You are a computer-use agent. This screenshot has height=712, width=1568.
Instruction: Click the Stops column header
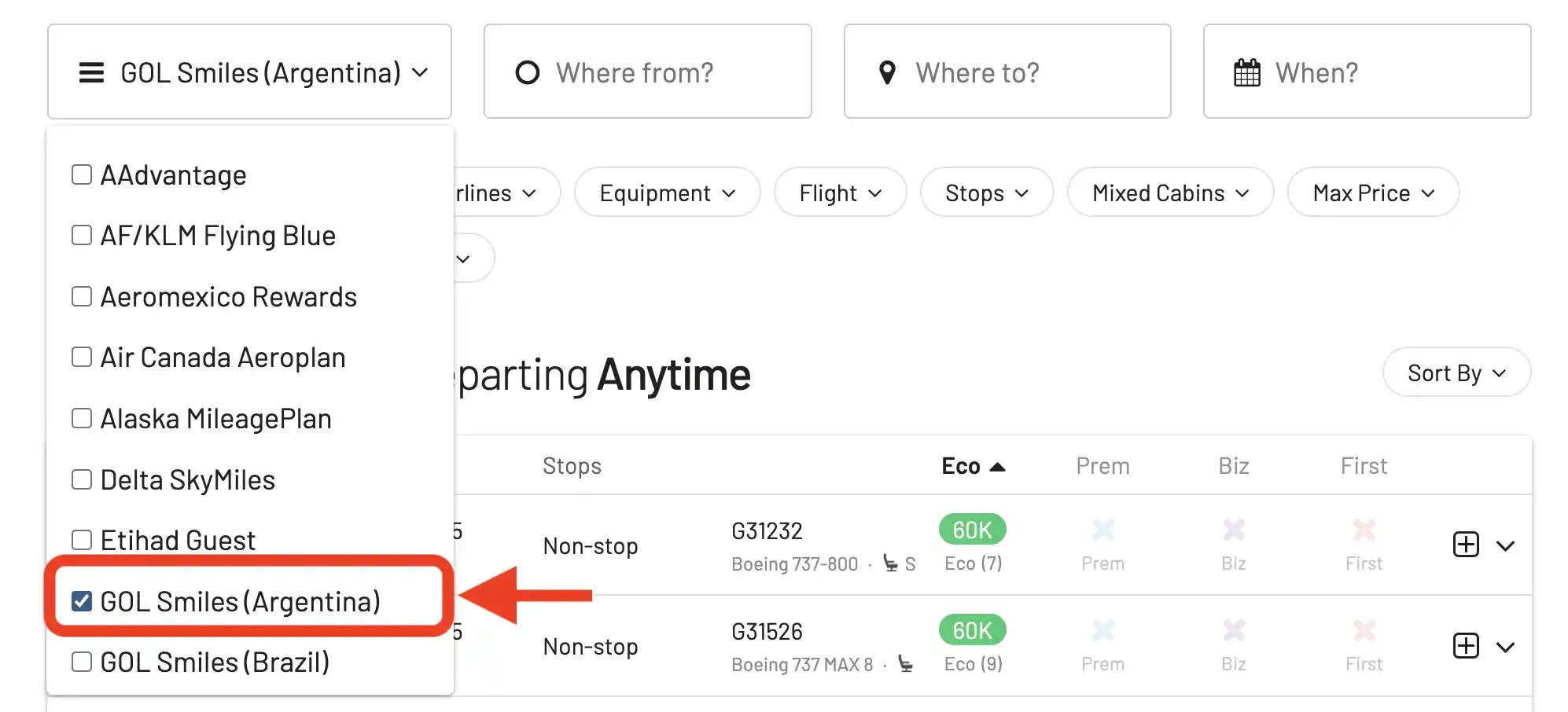click(x=572, y=466)
